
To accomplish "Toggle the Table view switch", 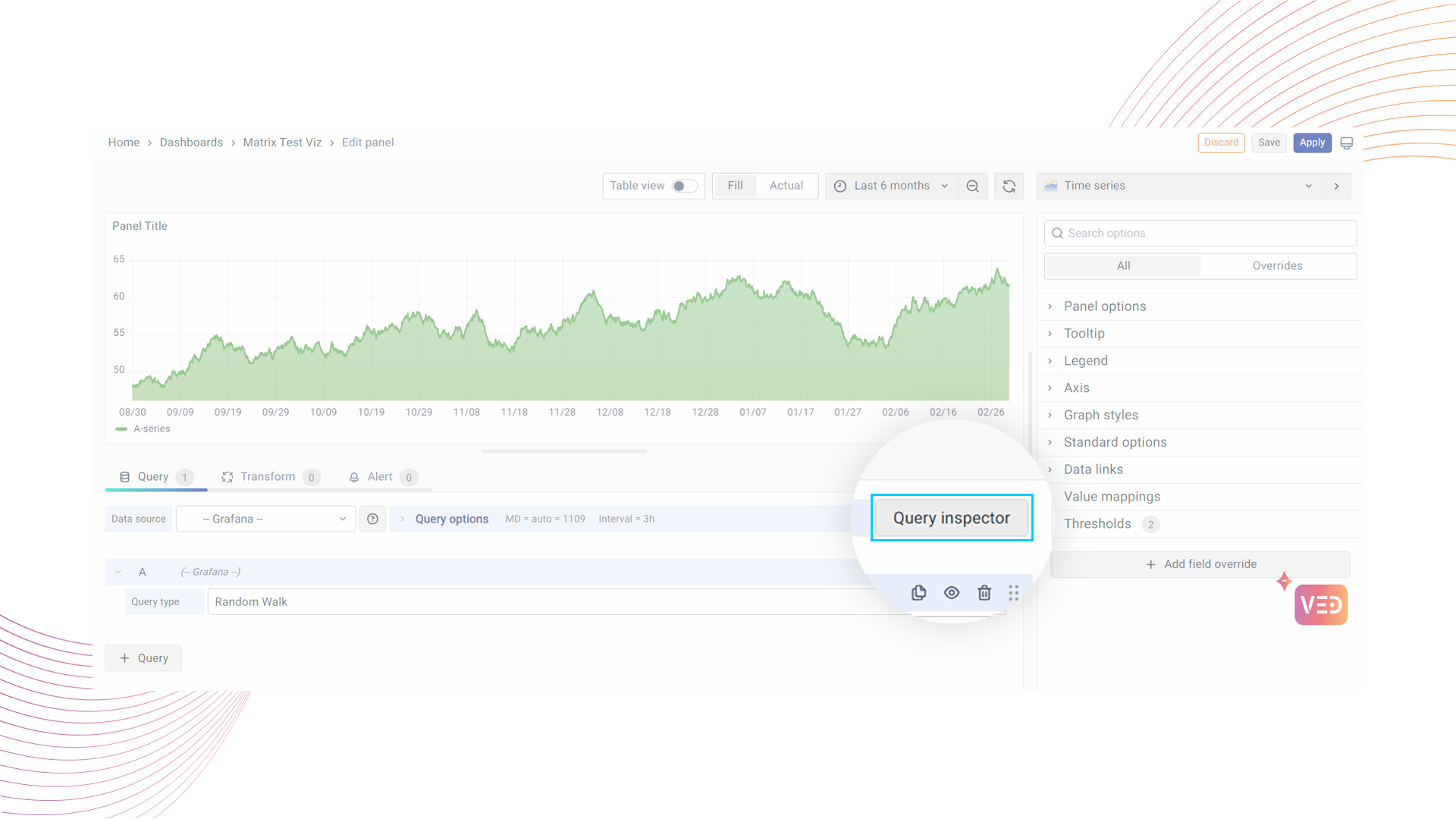I will coord(684,186).
